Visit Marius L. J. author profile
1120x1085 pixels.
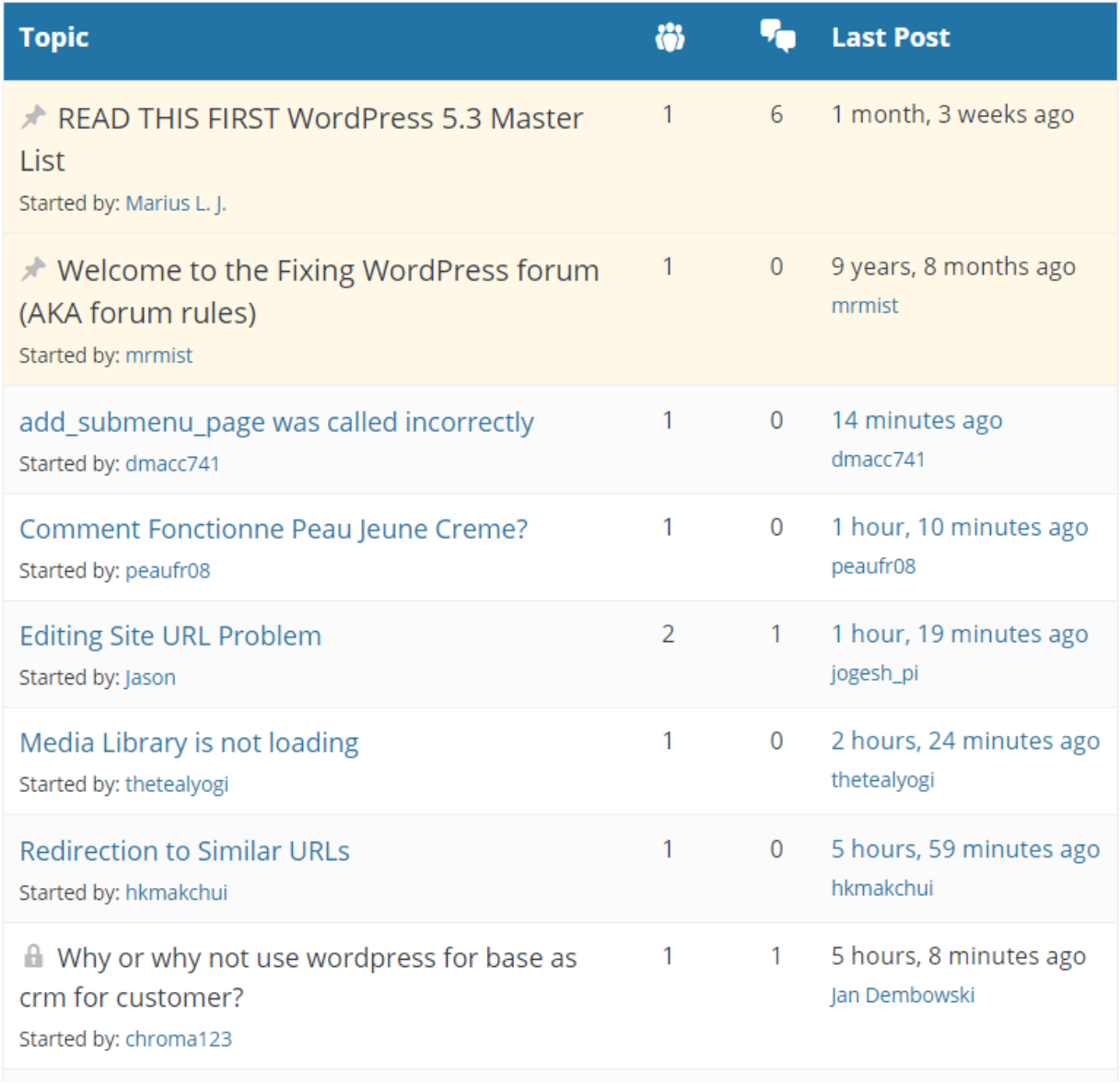point(176,204)
